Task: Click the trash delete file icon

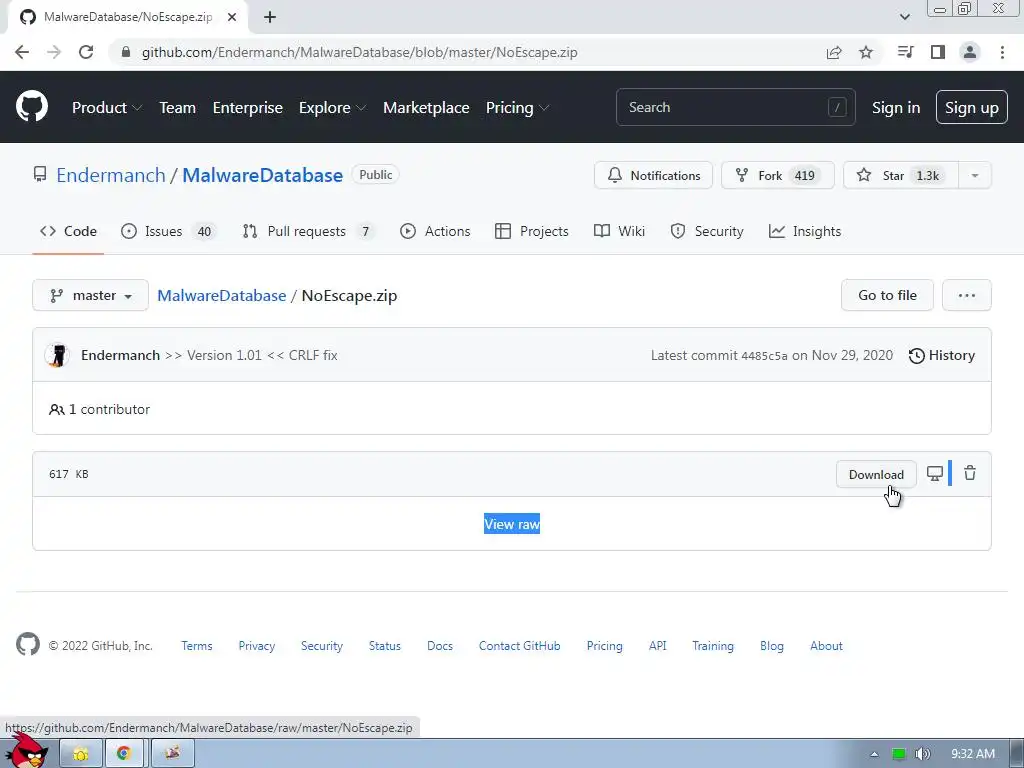Action: tap(970, 473)
